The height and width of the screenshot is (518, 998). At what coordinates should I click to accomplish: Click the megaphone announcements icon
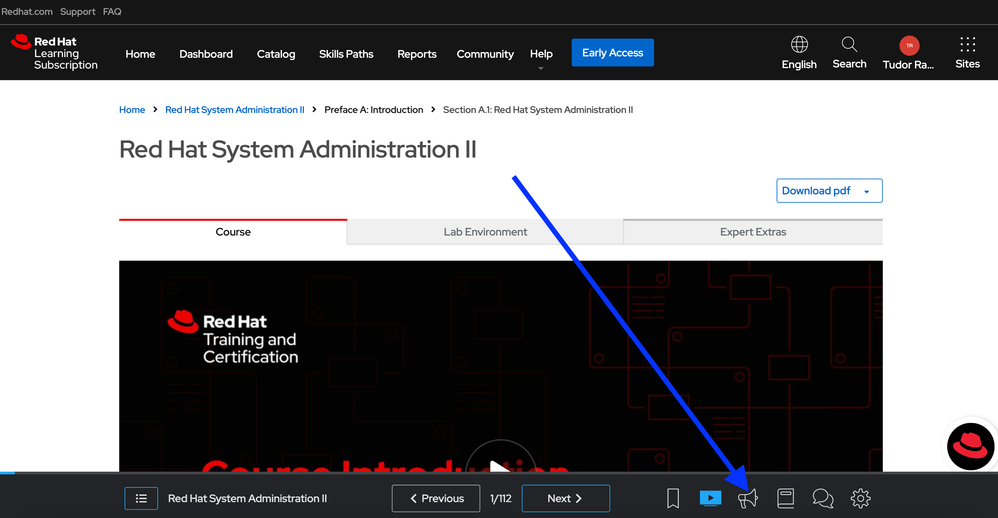click(x=748, y=498)
